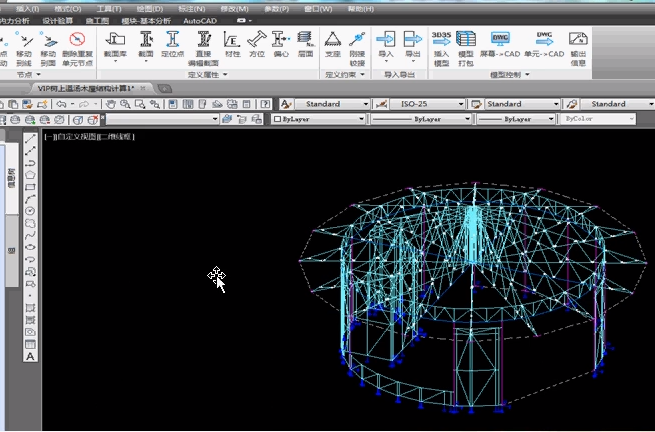This screenshot has width=655, height=432.
Task: Click the 截面 section tool
Action: click(146, 47)
